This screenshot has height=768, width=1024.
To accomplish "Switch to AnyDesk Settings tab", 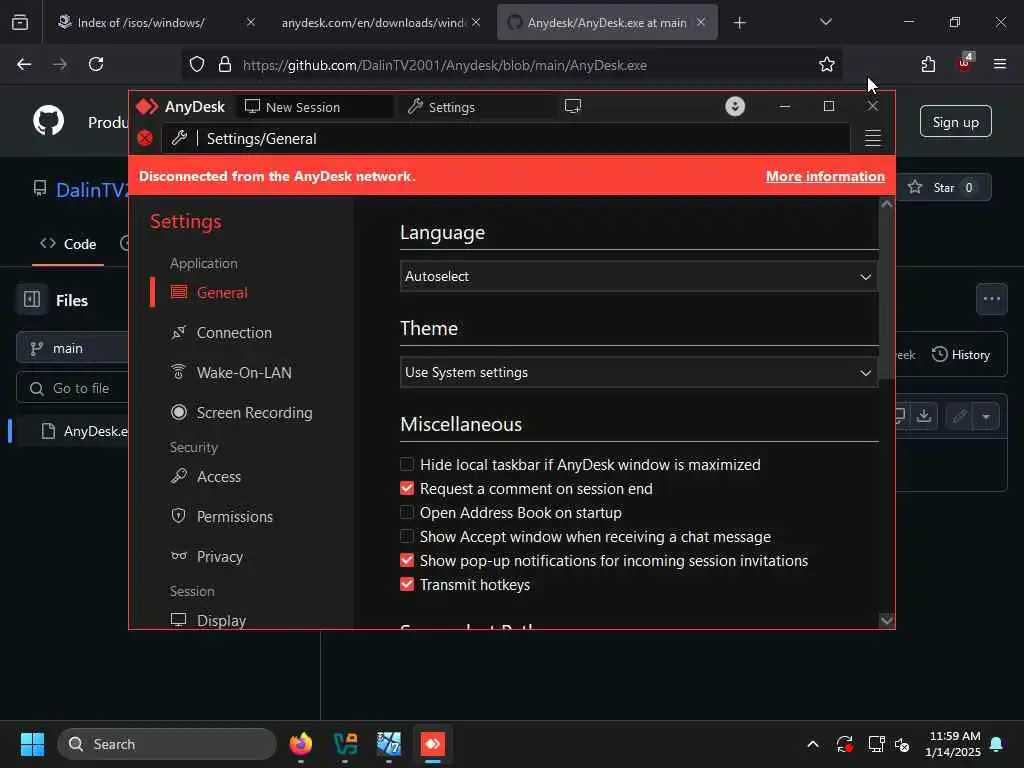I will pos(477,106).
